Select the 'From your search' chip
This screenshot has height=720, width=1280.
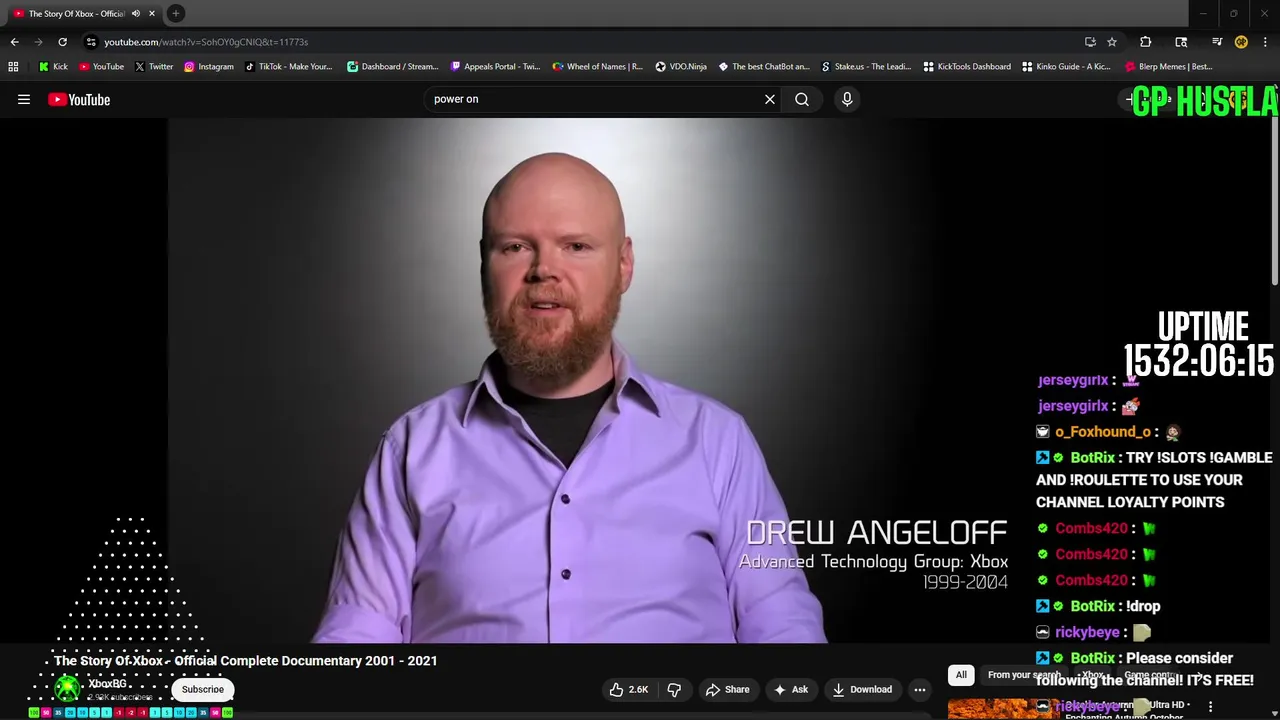[x=1024, y=675]
